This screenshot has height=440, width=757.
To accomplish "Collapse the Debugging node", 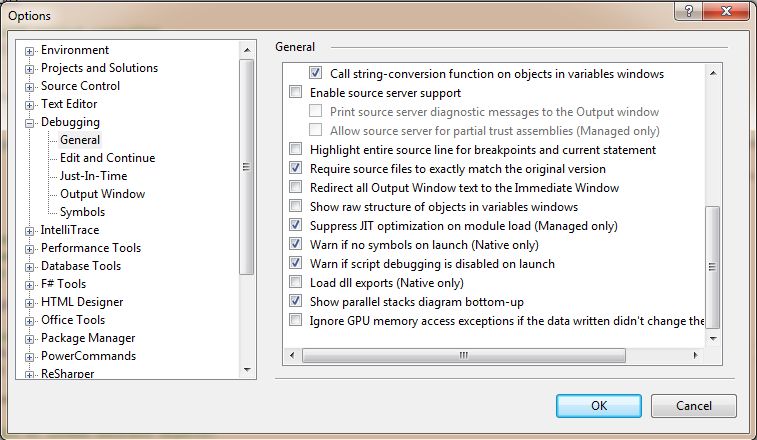I will (x=29, y=123).
